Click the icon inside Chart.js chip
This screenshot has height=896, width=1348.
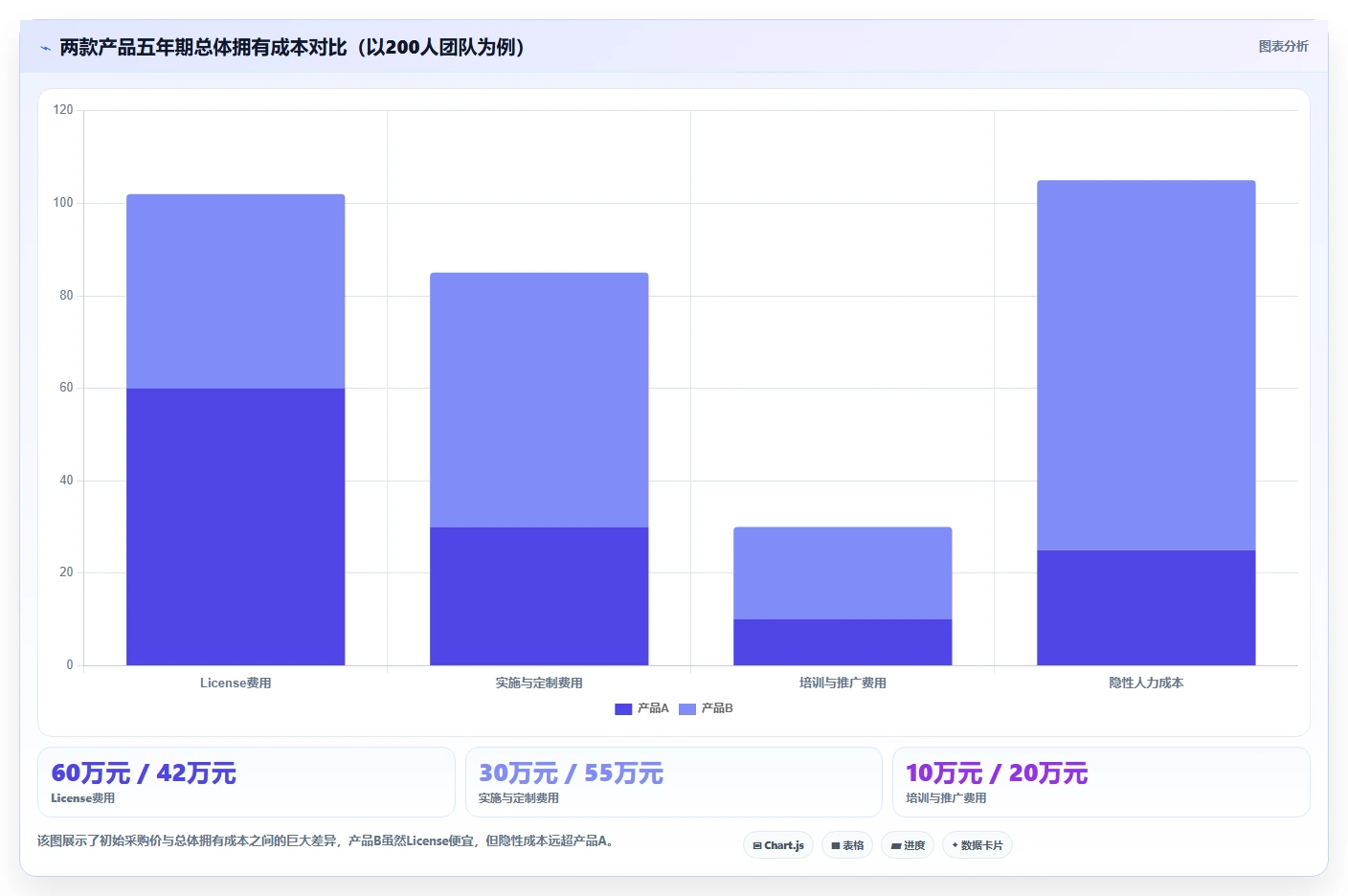(x=757, y=846)
